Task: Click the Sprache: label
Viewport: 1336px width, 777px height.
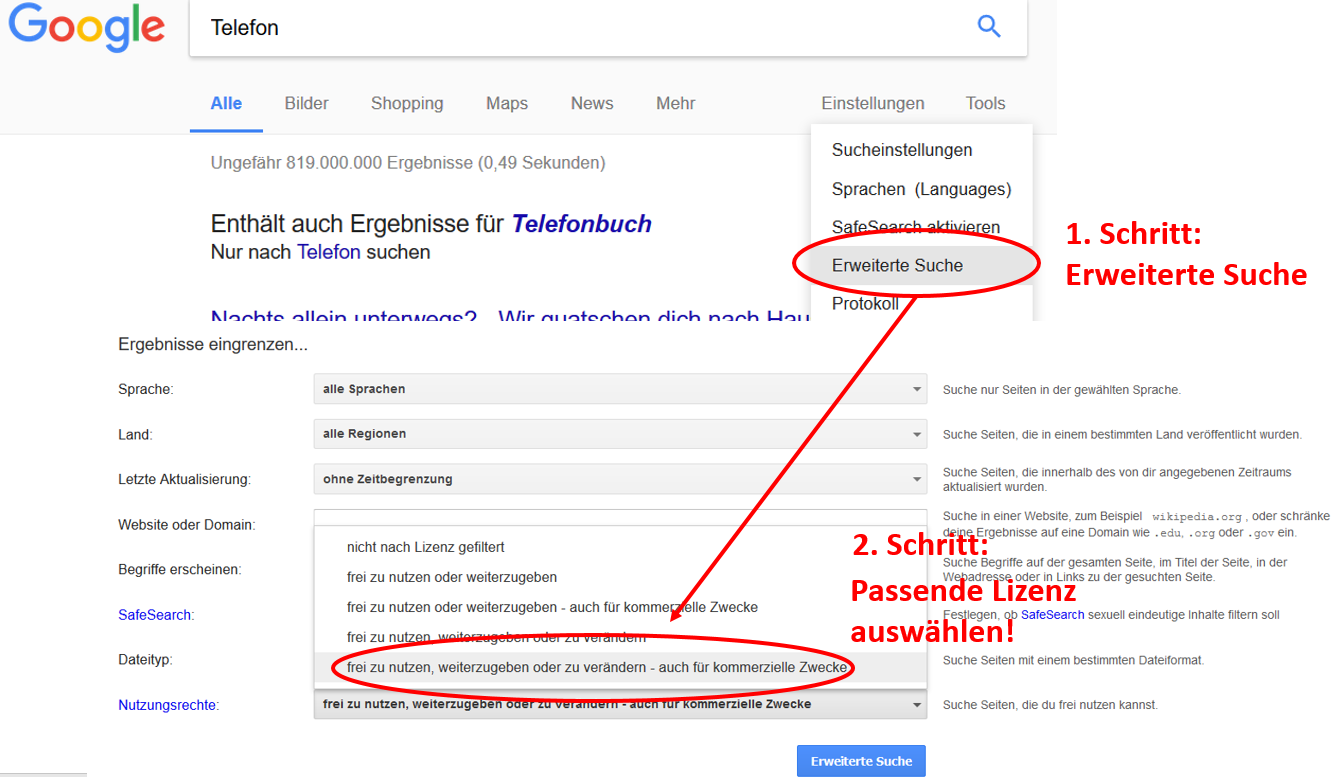Action: point(146,390)
